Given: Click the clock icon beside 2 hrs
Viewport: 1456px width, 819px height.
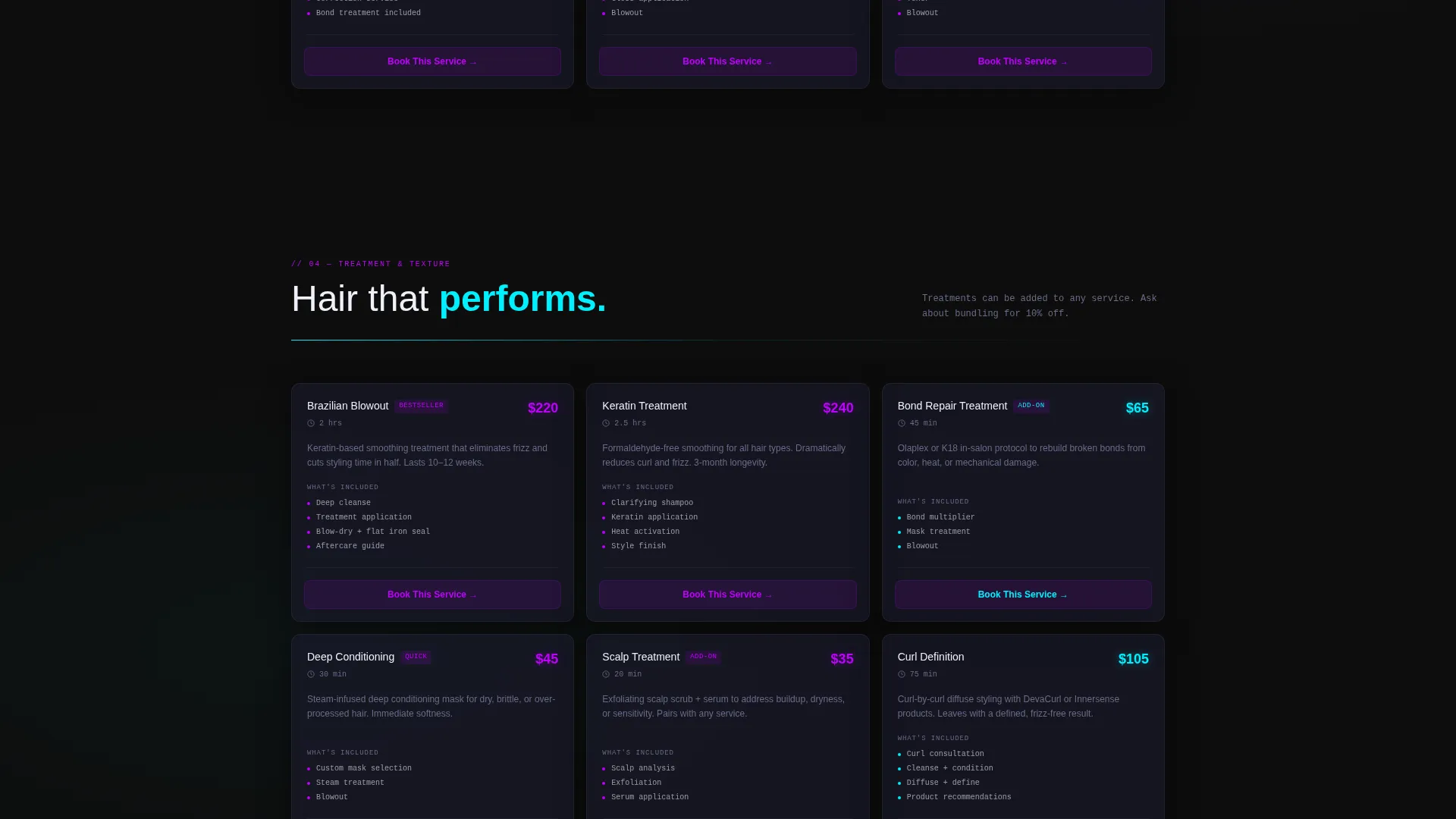Looking at the screenshot, I should tap(311, 424).
